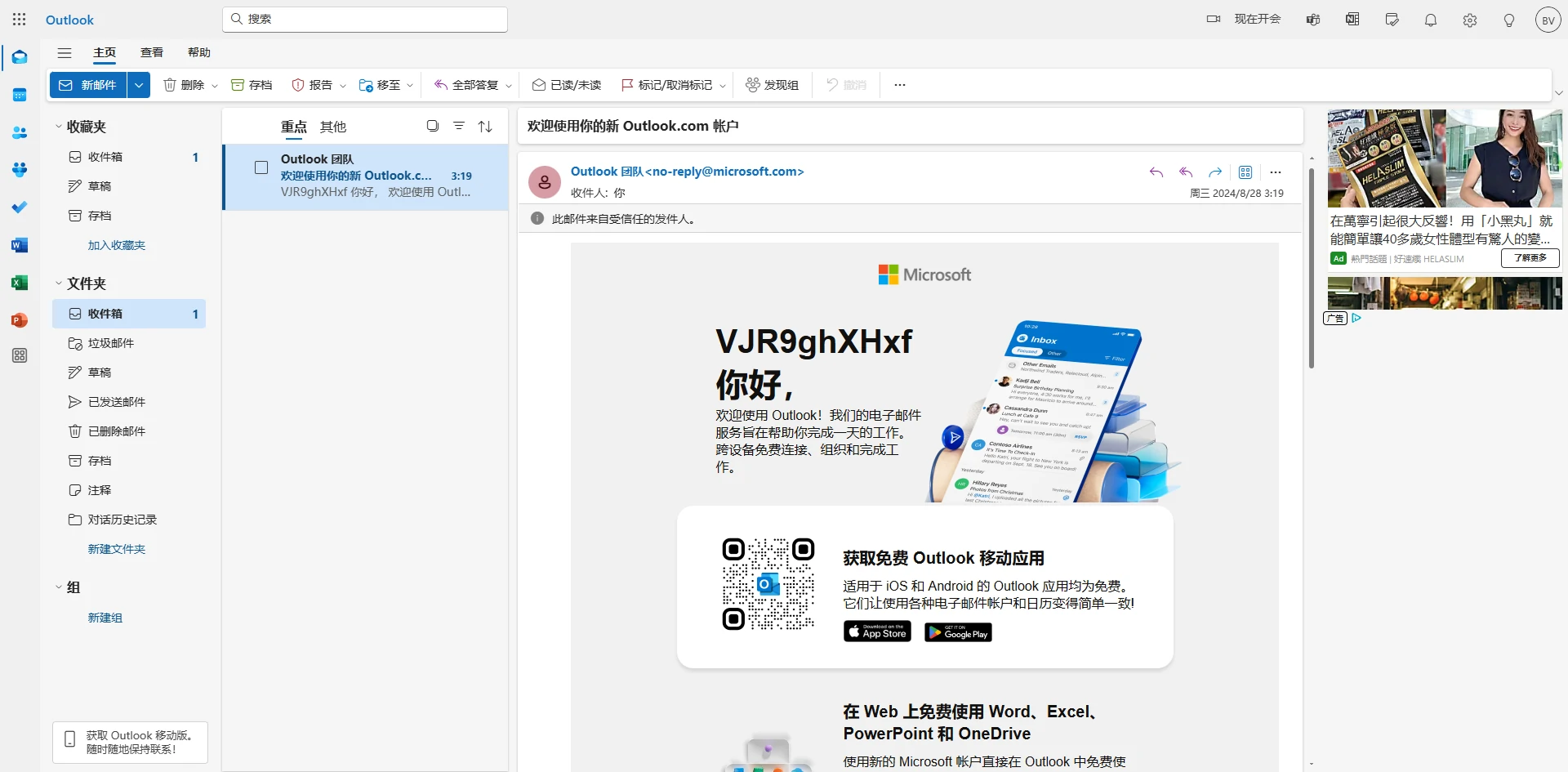Click the 搜索 search box
1568x772 pixels.
pyautogui.click(x=365, y=19)
